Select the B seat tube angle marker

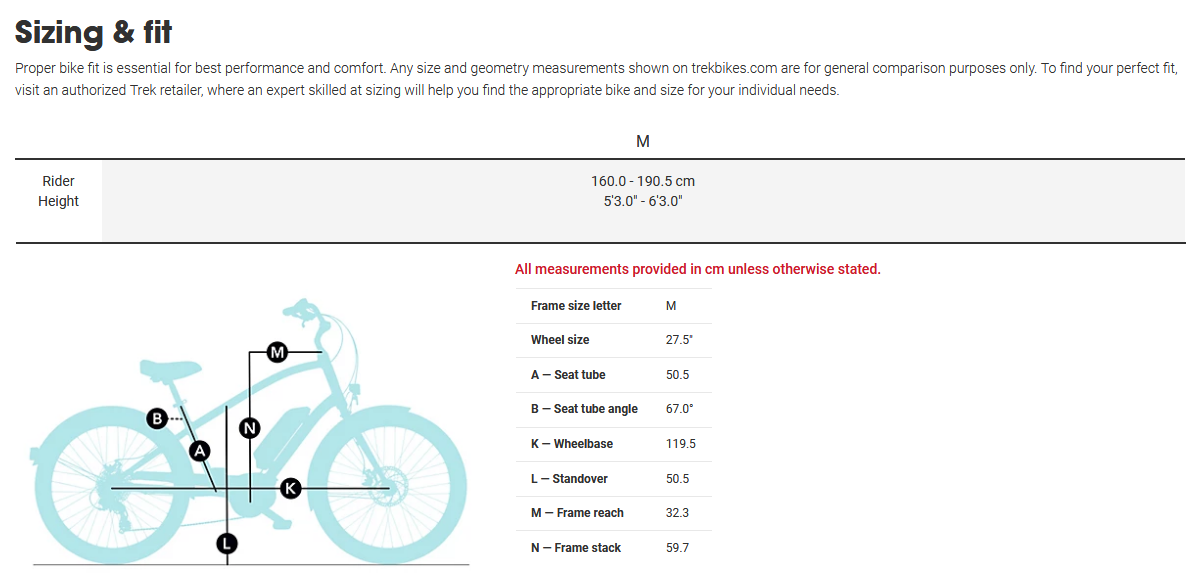pos(157,419)
